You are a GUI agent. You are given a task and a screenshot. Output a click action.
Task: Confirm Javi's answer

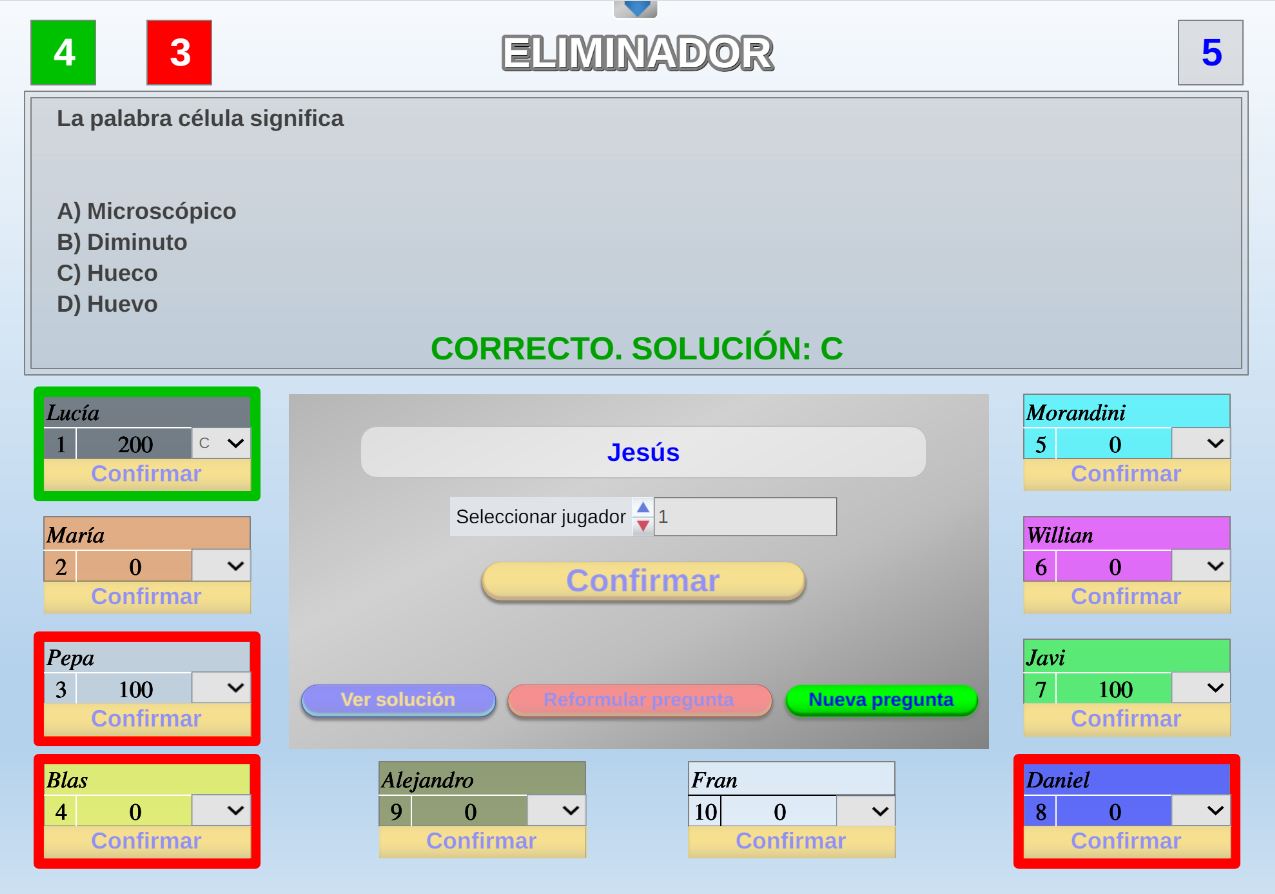(x=1126, y=719)
